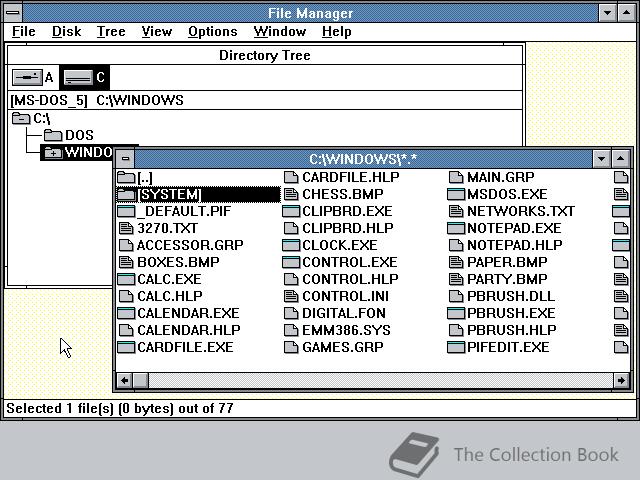
Task: Minimize the C:\WINDOWS\*.* window
Action: click(x=601, y=159)
